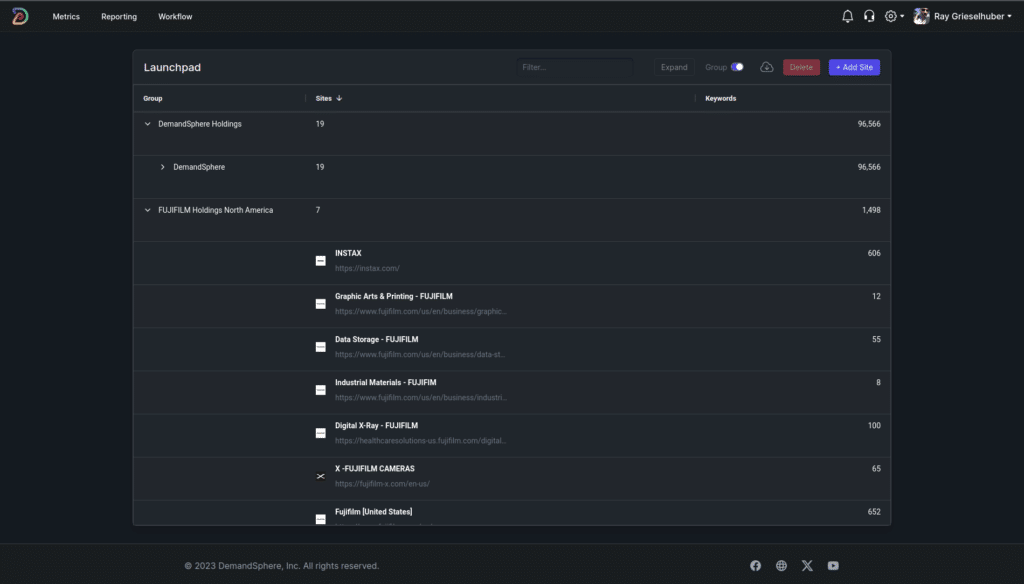This screenshot has height=584, width=1024.
Task: Open the healthcaresolutions-us.fujifilm.com URL
Action: pos(421,441)
